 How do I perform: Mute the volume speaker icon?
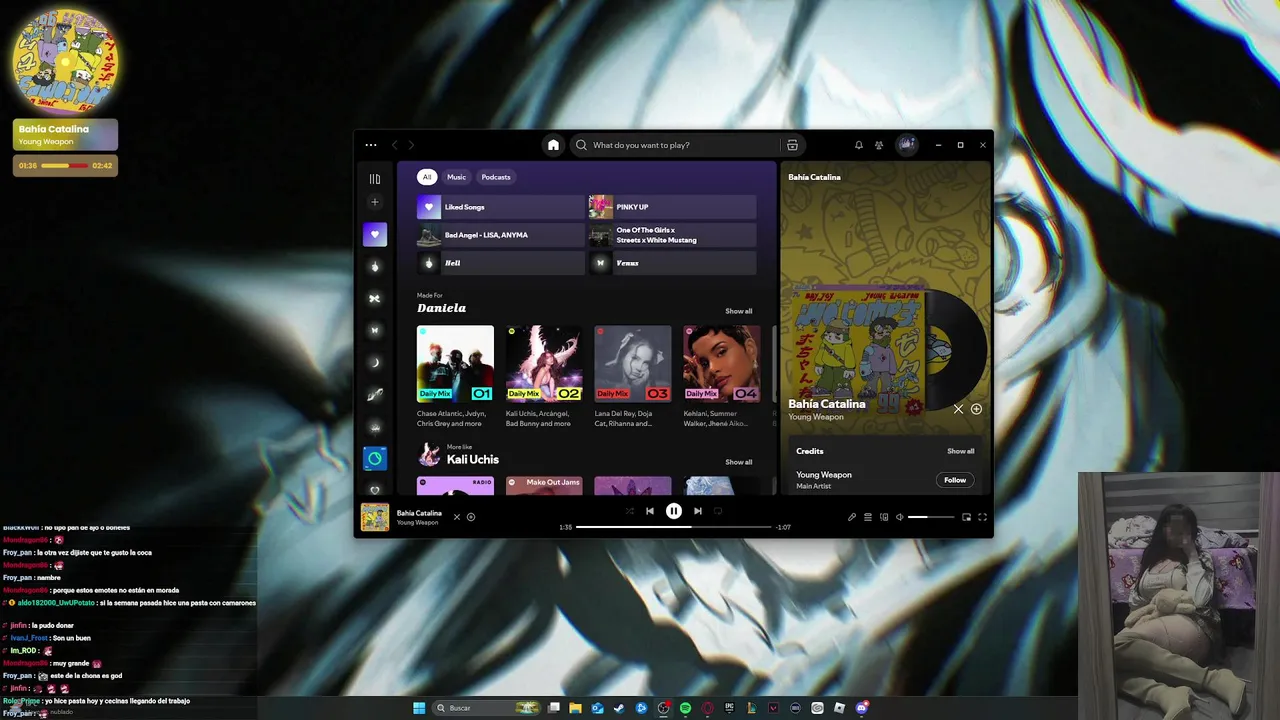(899, 517)
